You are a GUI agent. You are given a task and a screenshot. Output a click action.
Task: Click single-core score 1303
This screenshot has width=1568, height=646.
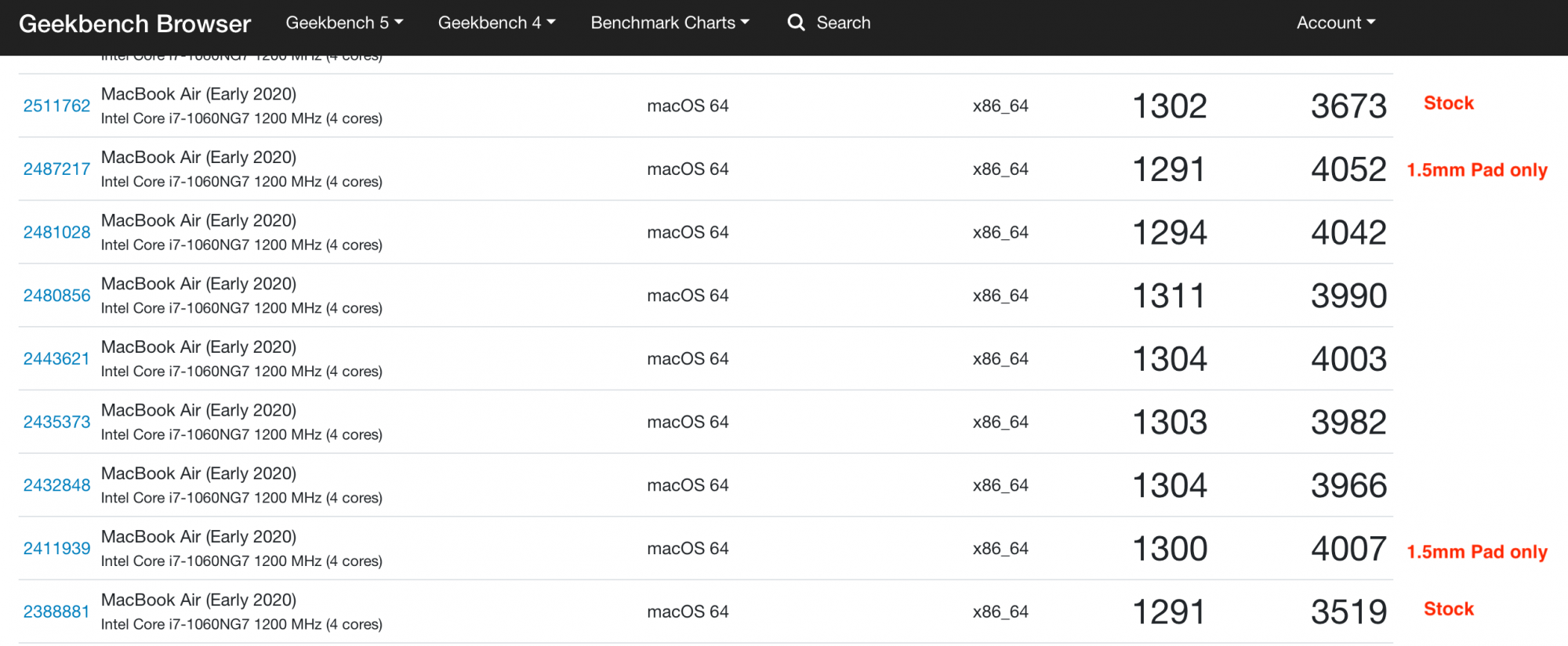coord(1170,422)
